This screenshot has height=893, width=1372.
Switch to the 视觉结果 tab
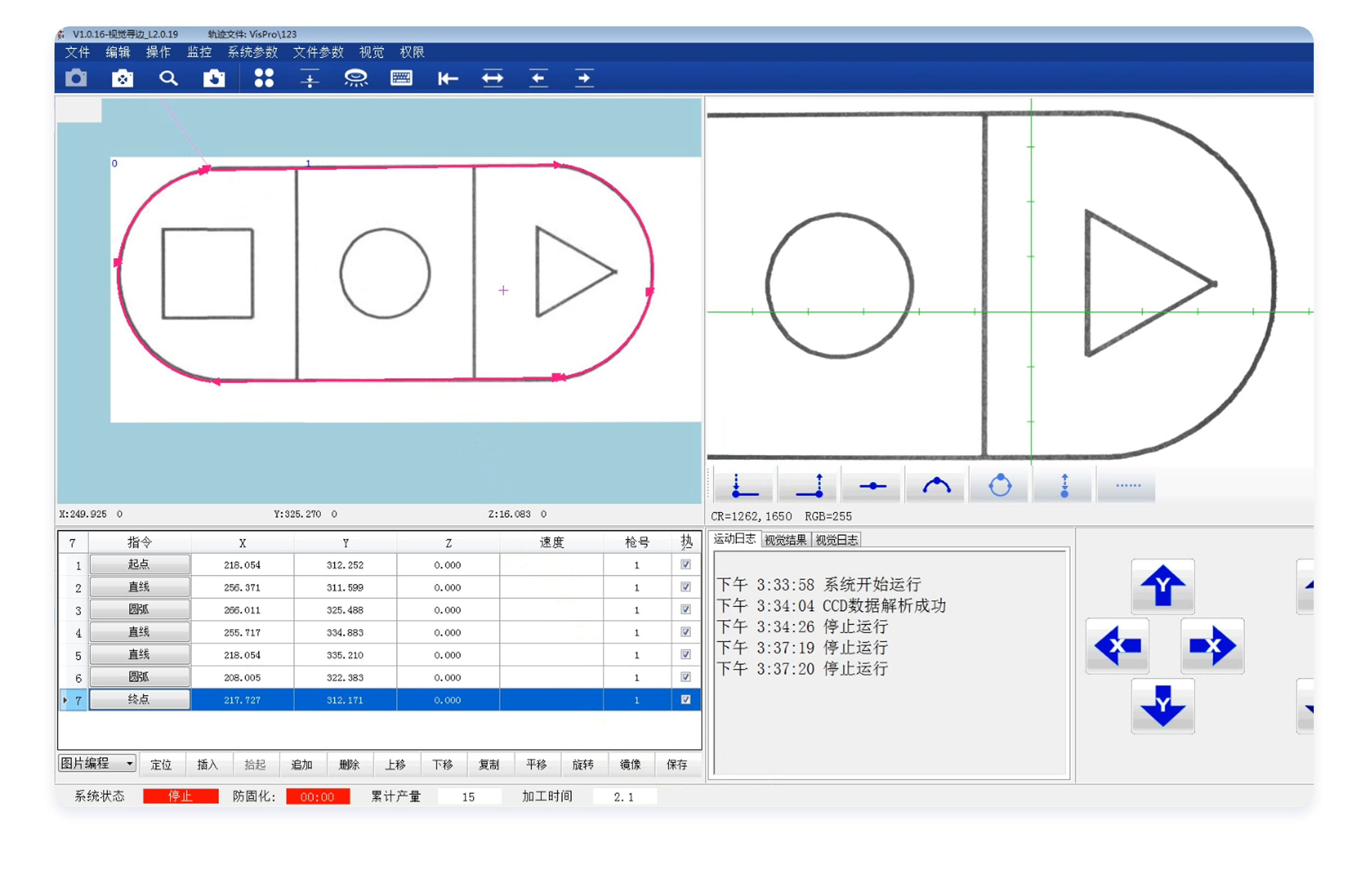pyautogui.click(x=785, y=540)
